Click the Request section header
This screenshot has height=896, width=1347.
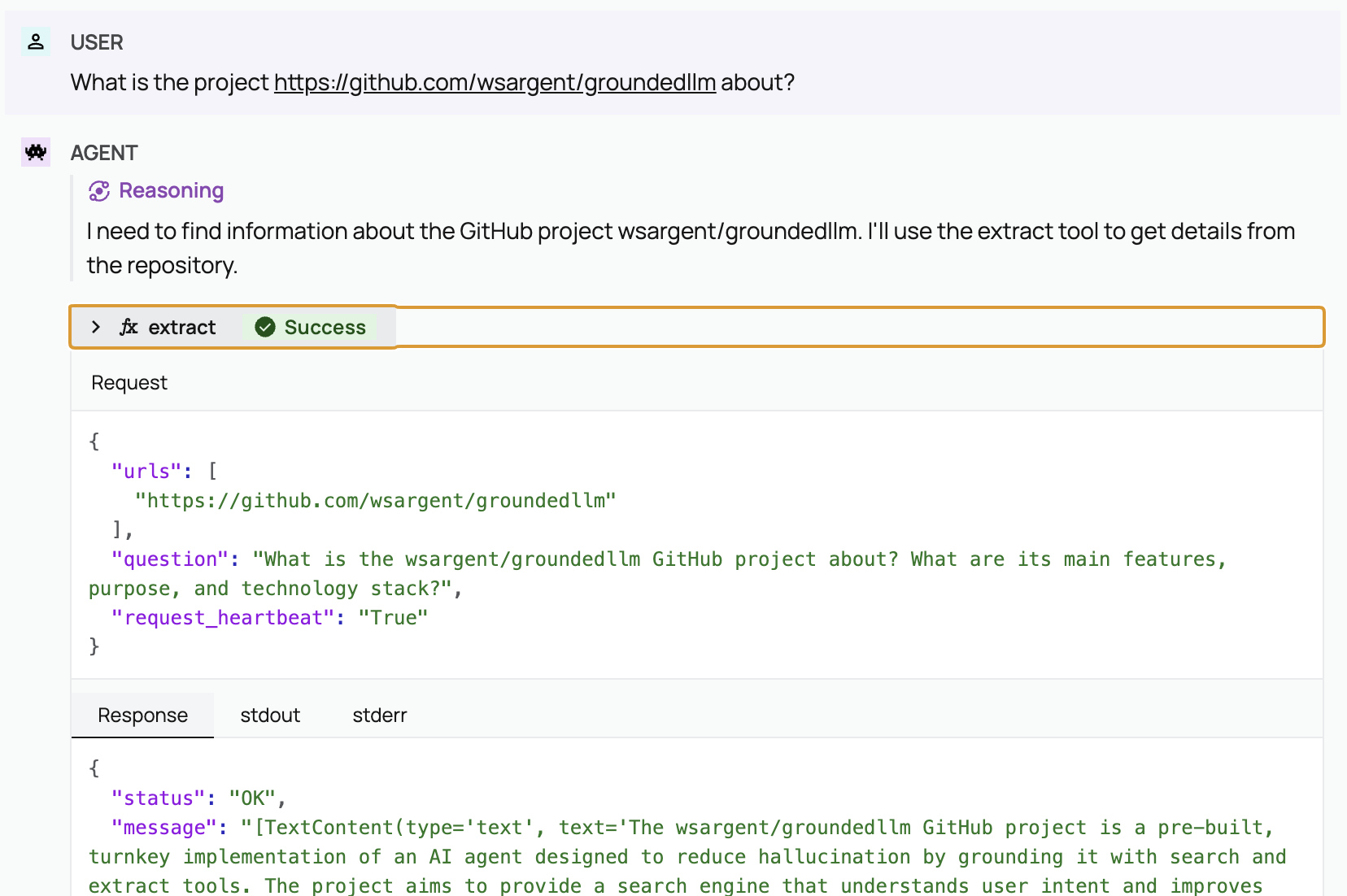(129, 383)
